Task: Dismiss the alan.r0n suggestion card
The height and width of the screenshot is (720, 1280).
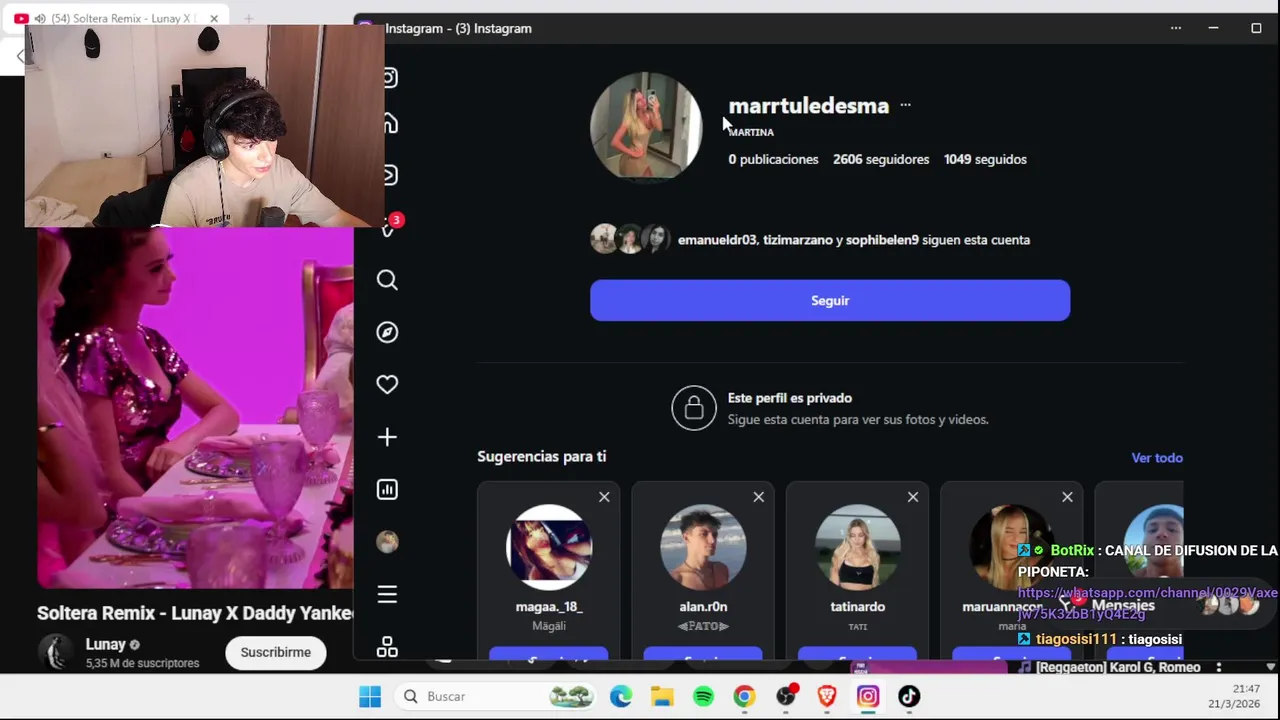Action: (x=758, y=497)
